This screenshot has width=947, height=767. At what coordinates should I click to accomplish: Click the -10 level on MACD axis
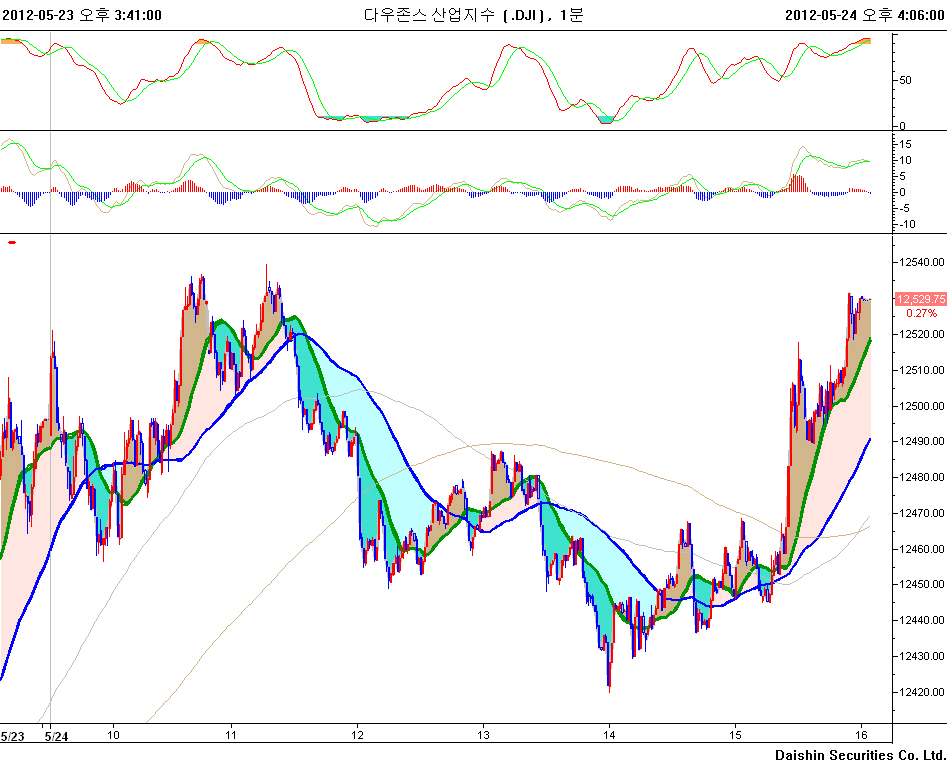pos(906,224)
